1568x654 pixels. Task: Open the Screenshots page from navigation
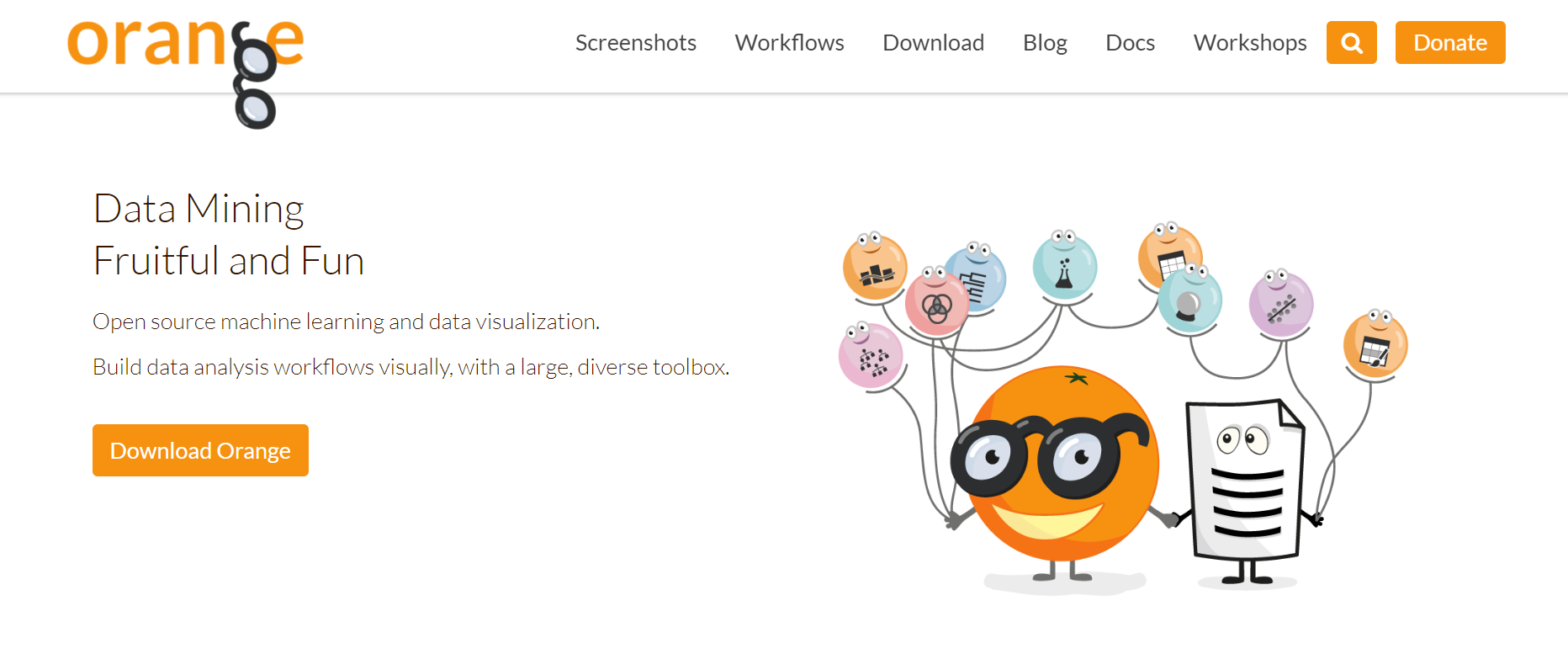coord(635,43)
